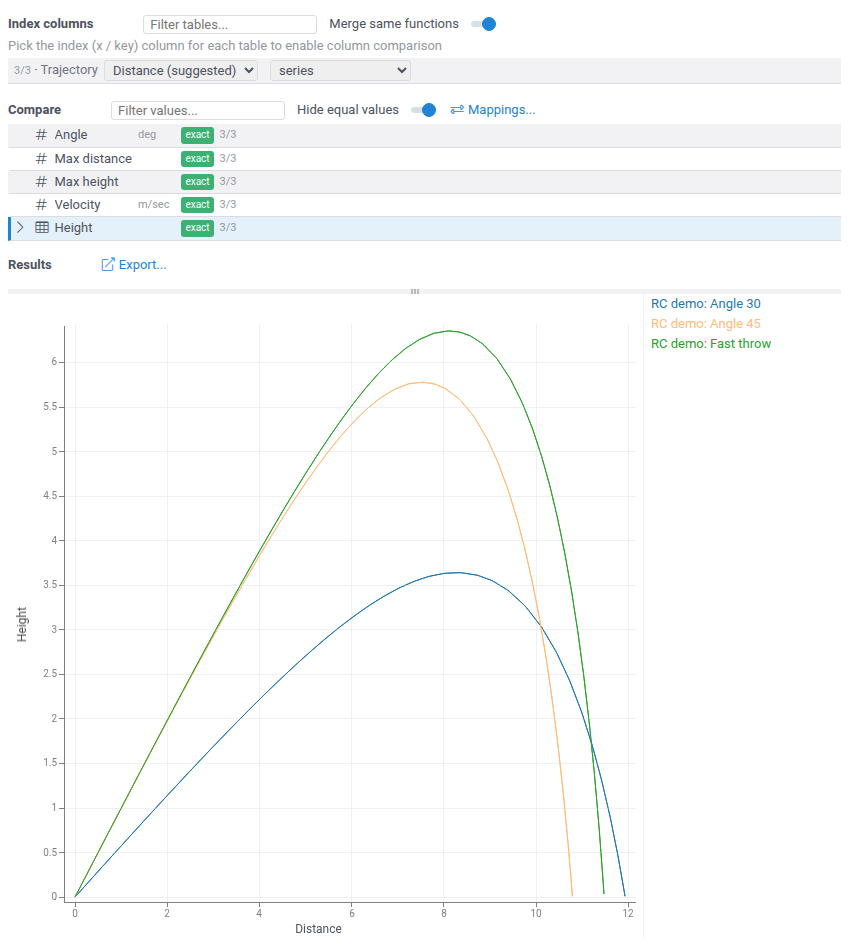Click the 3/3 count in Angle row
Image resolution: width=849 pixels, height=945 pixels.
(x=228, y=134)
